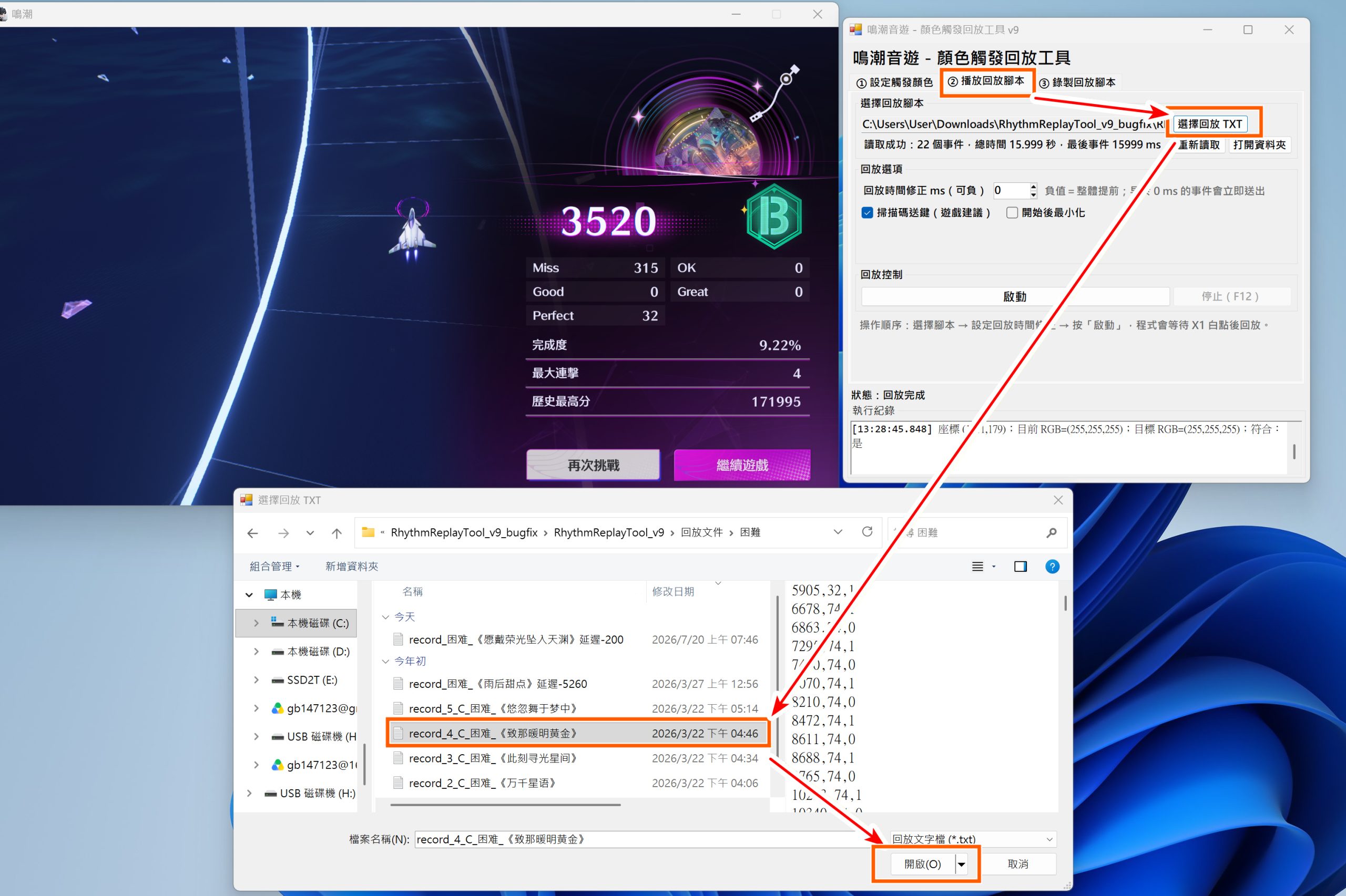Go forward in the file dialog
The image size is (1346, 896).
coord(283,533)
